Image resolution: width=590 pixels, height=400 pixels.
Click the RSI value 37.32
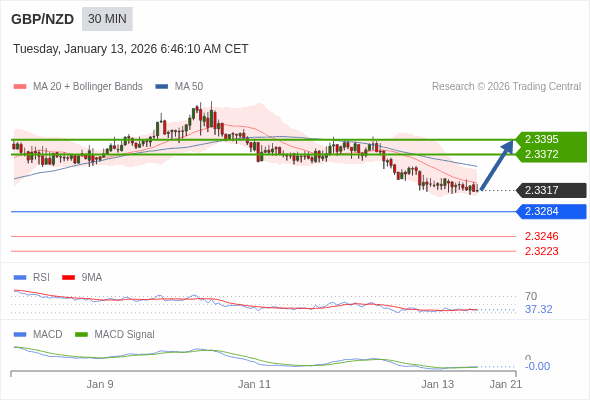538,309
